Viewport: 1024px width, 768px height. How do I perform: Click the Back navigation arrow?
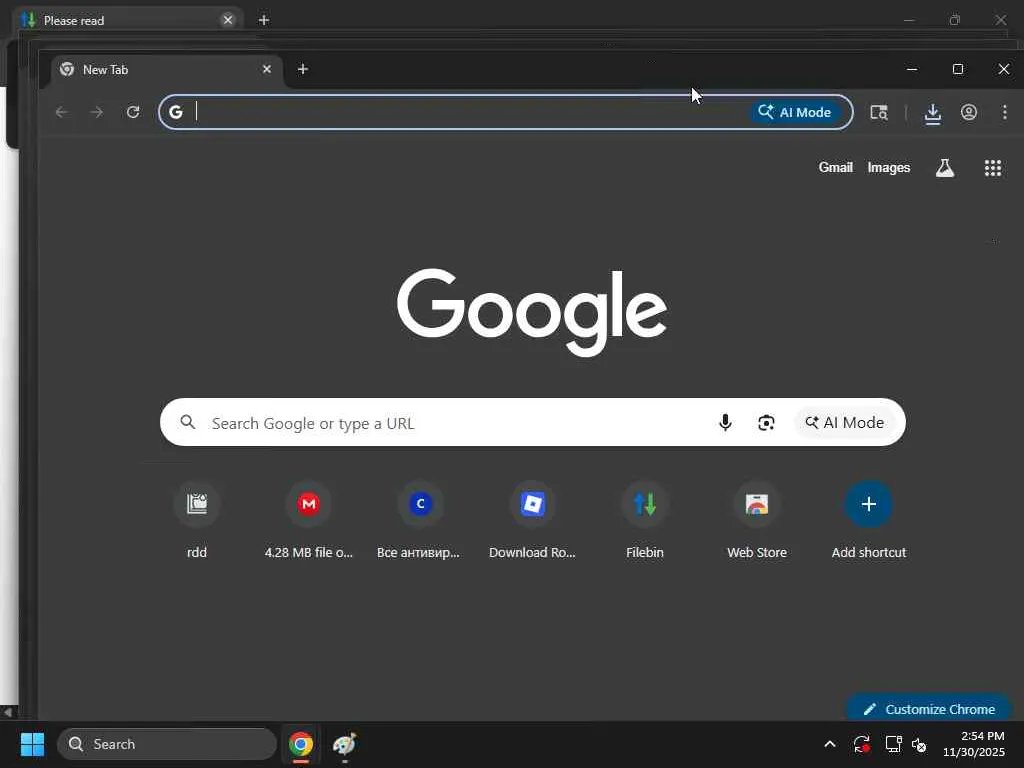[x=61, y=112]
